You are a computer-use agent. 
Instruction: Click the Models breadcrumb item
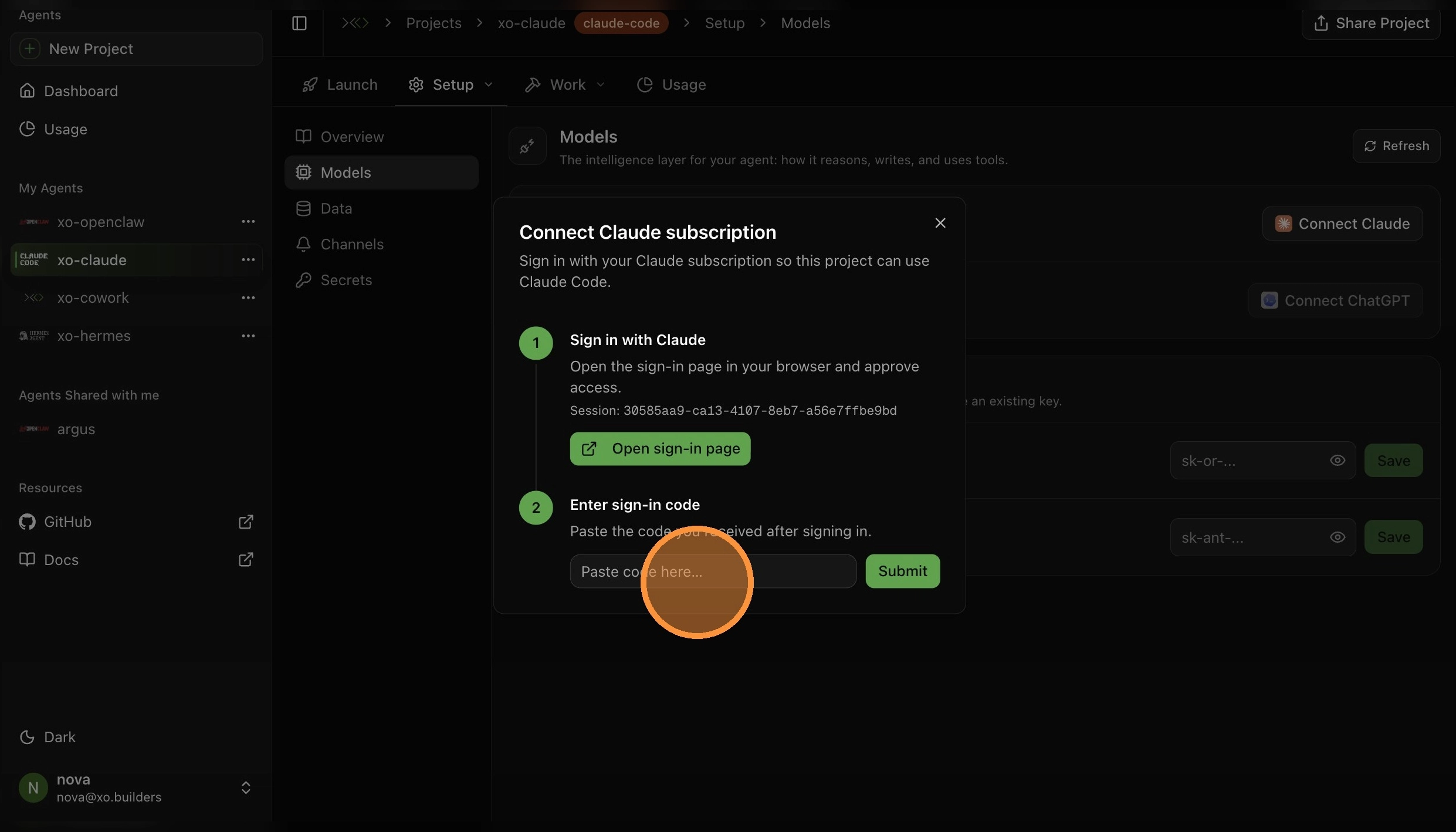click(x=805, y=23)
